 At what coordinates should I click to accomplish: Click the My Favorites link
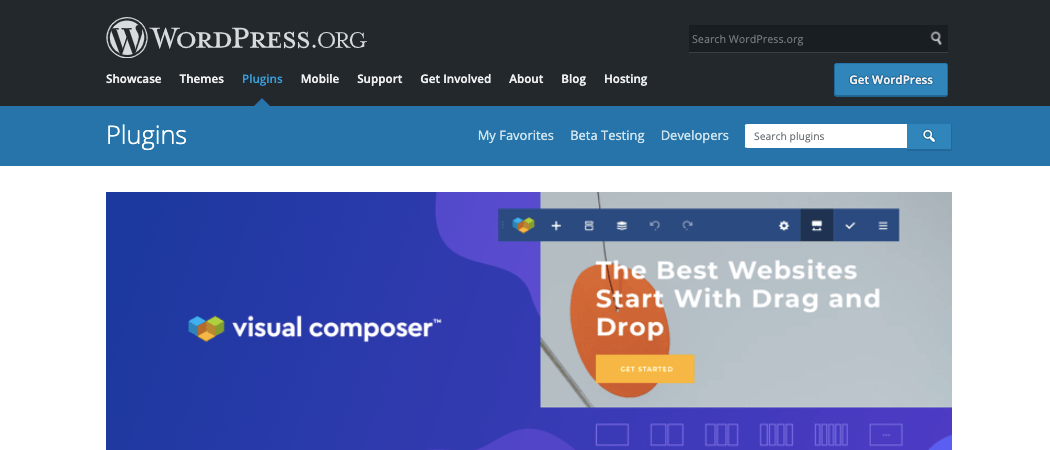coord(516,135)
